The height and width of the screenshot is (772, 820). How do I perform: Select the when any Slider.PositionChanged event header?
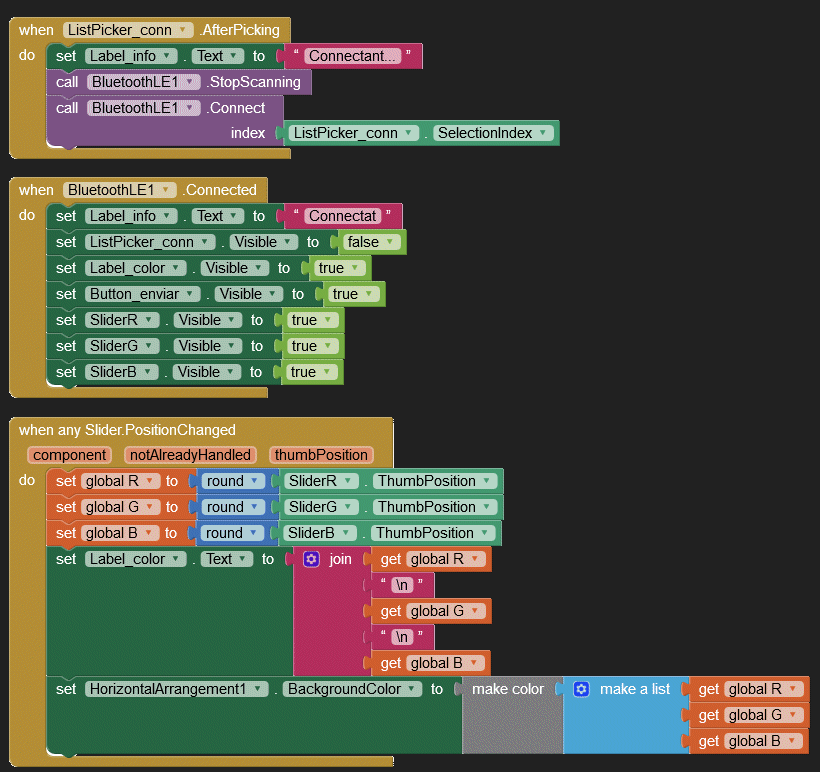point(127,430)
